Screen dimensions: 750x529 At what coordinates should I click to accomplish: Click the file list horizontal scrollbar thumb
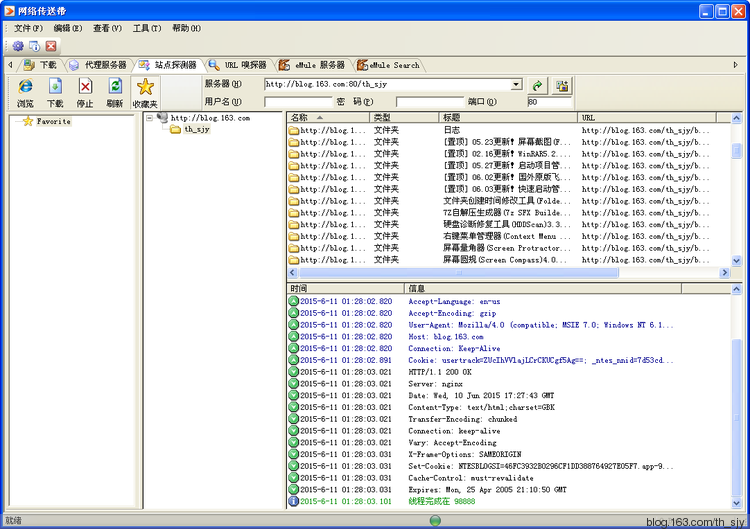pyautogui.click(x=459, y=273)
